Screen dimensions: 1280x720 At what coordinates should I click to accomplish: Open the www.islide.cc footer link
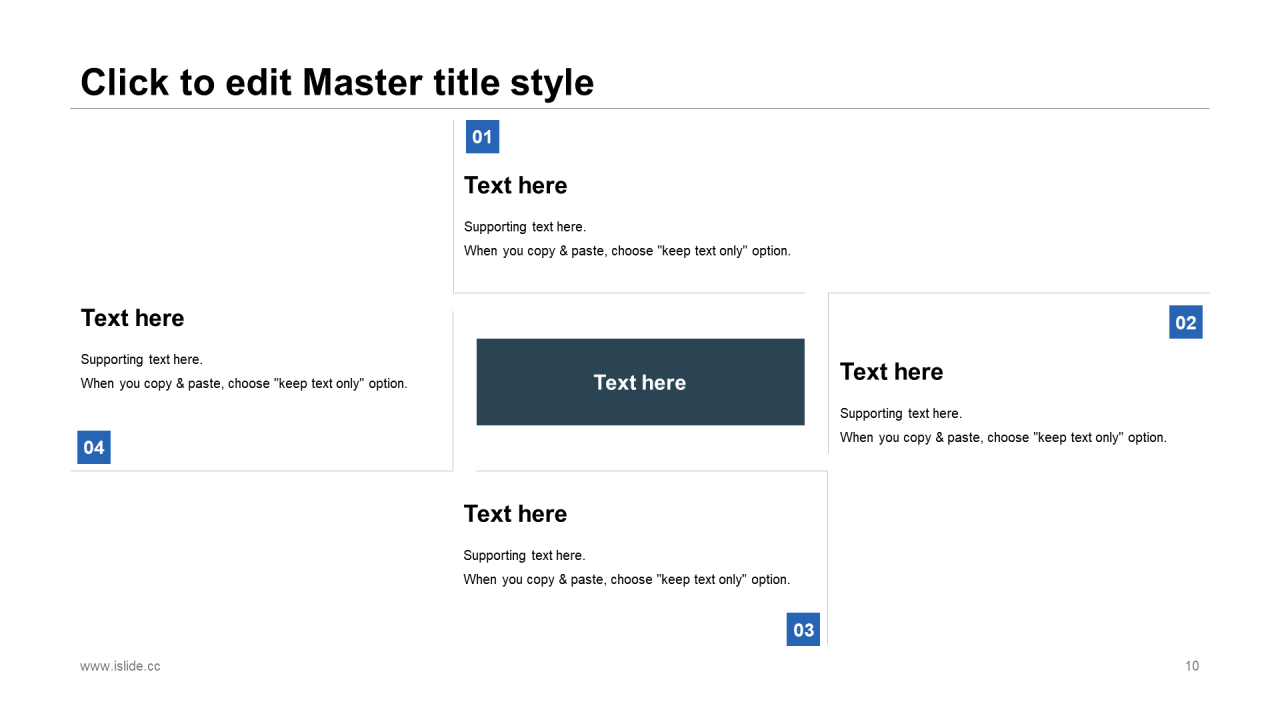pyautogui.click(x=120, y=666)
